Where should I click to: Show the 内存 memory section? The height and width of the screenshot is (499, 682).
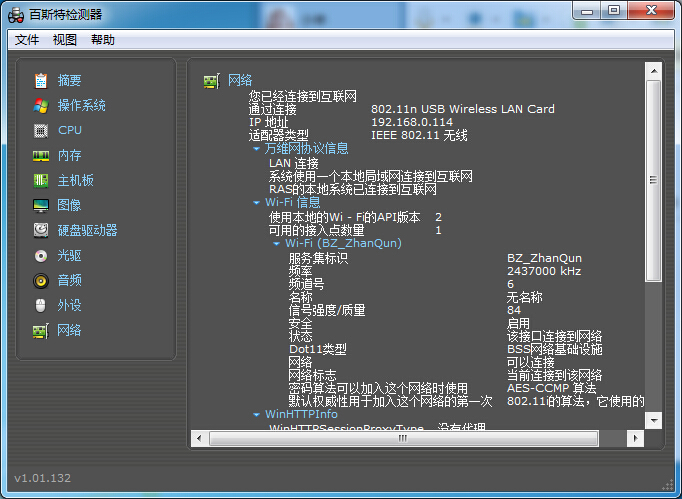70,155
